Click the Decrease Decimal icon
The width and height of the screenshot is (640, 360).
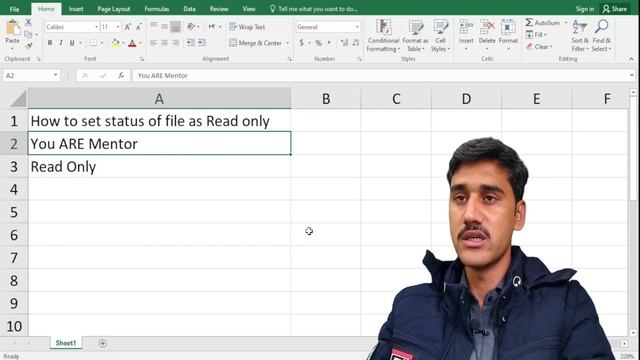pos(356,42)
